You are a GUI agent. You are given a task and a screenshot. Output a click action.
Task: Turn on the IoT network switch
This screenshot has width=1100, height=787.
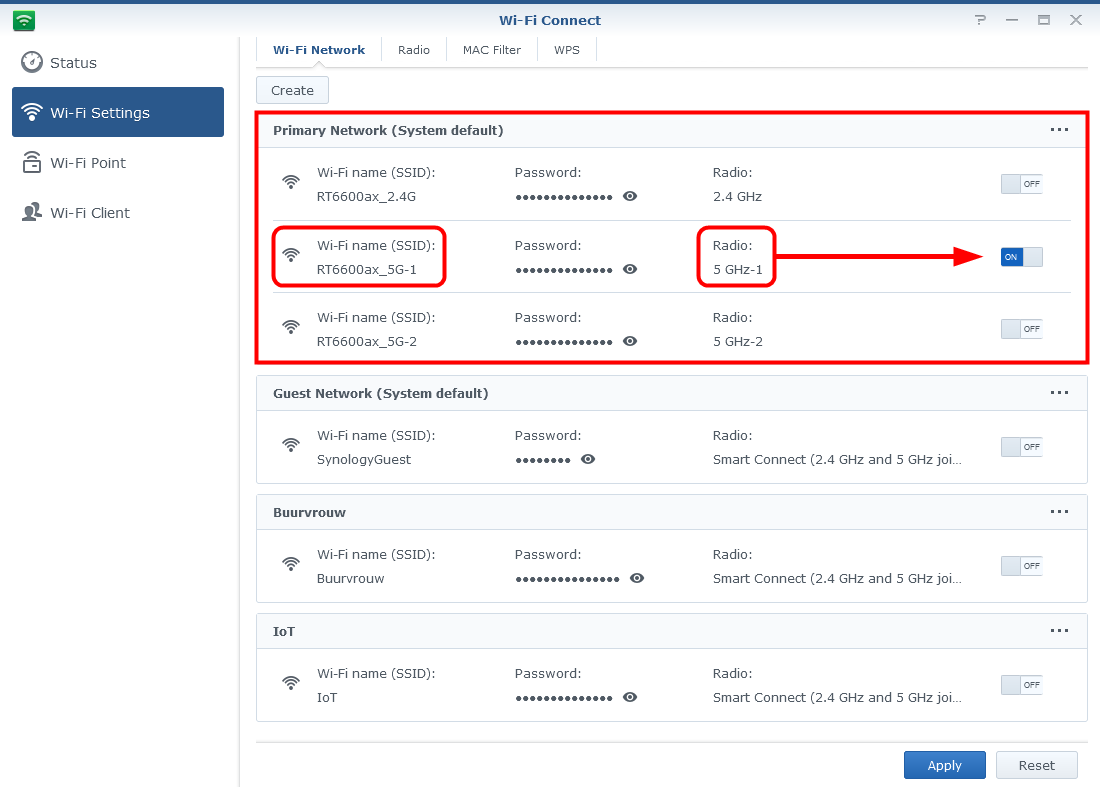click(x=1021, y=685)
